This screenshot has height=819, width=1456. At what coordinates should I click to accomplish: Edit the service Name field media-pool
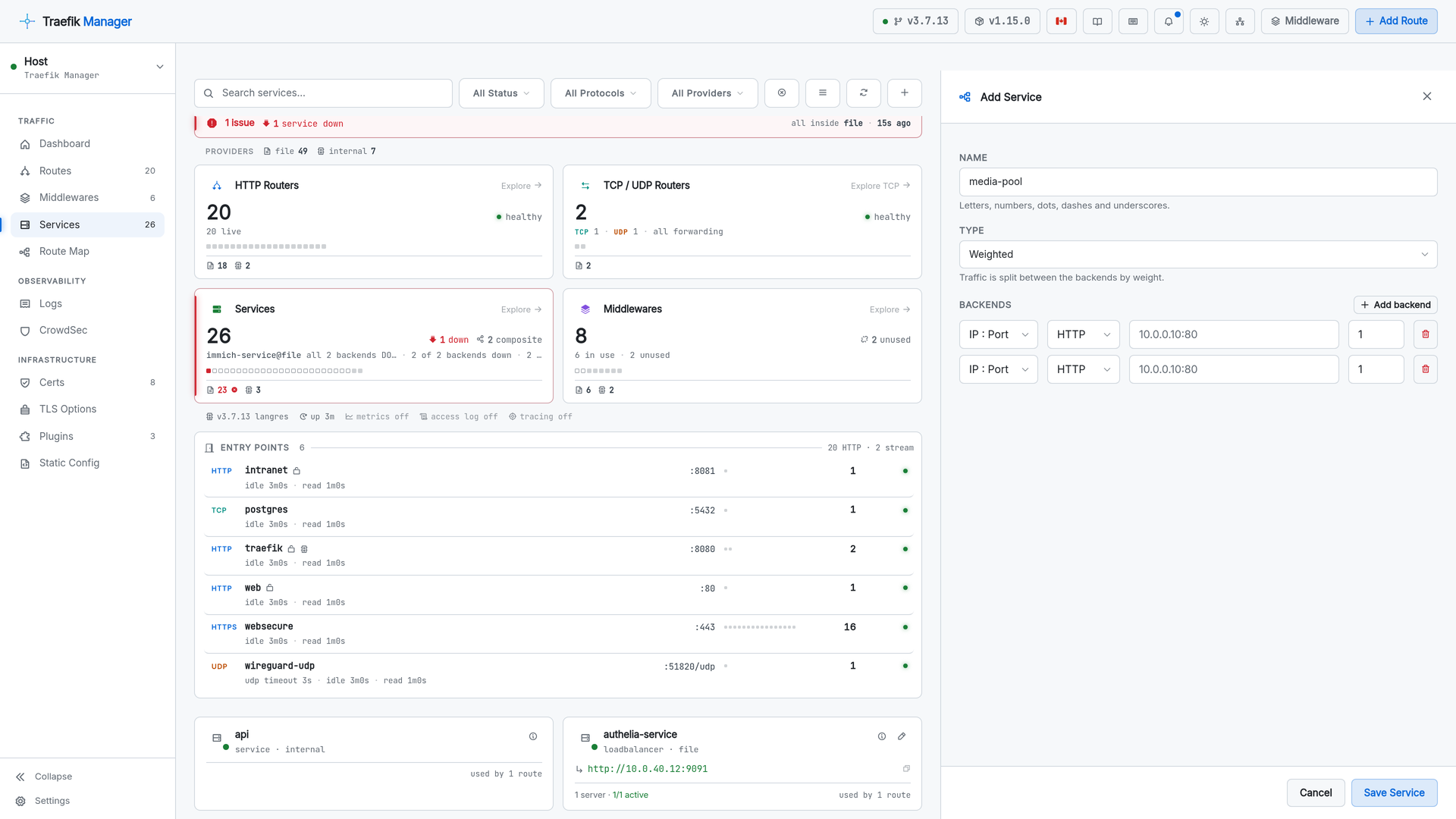tap(1198, 182)
